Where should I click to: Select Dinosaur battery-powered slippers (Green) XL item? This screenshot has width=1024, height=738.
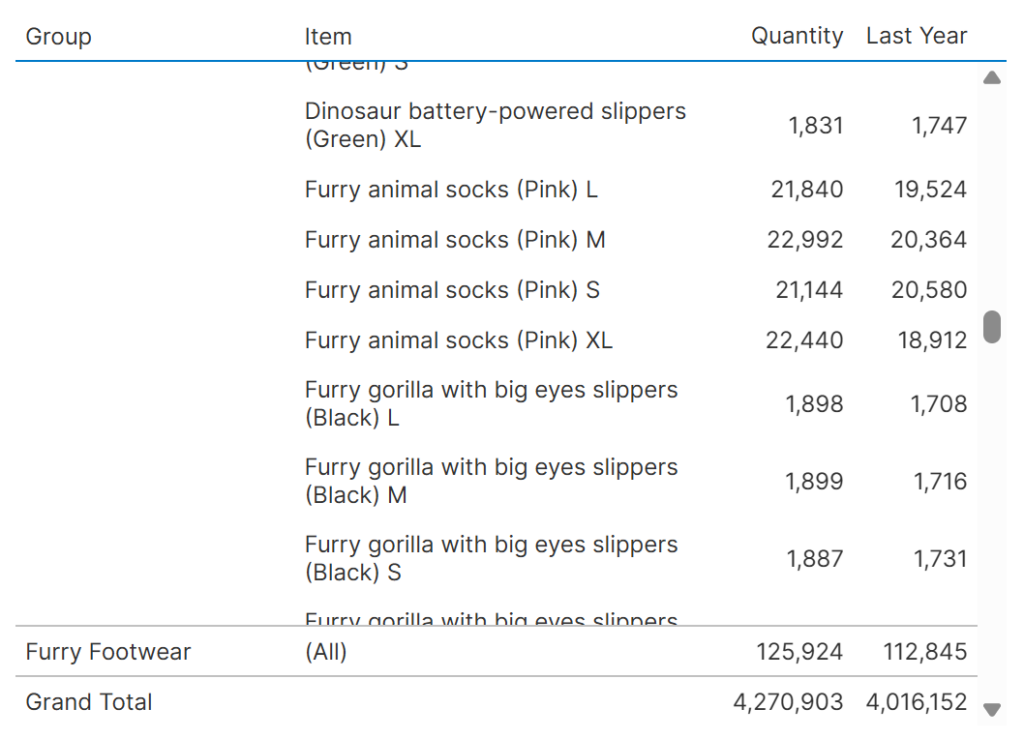pyautogui.click(x=495, y=125)
